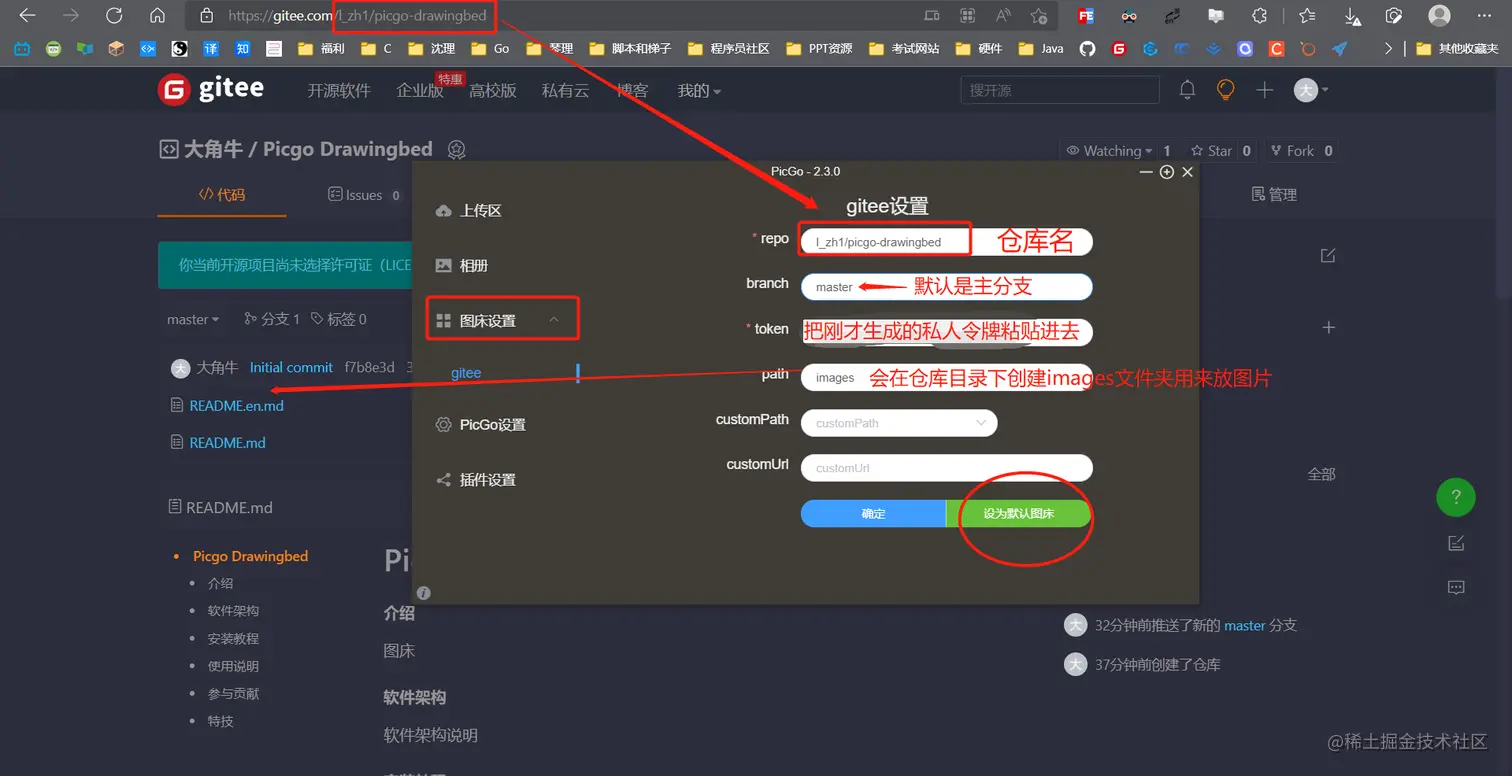Image resolution: width=1512 pixels, height=776 pixels.
Task: Click the green help question-mark button
Action: 1455,497
